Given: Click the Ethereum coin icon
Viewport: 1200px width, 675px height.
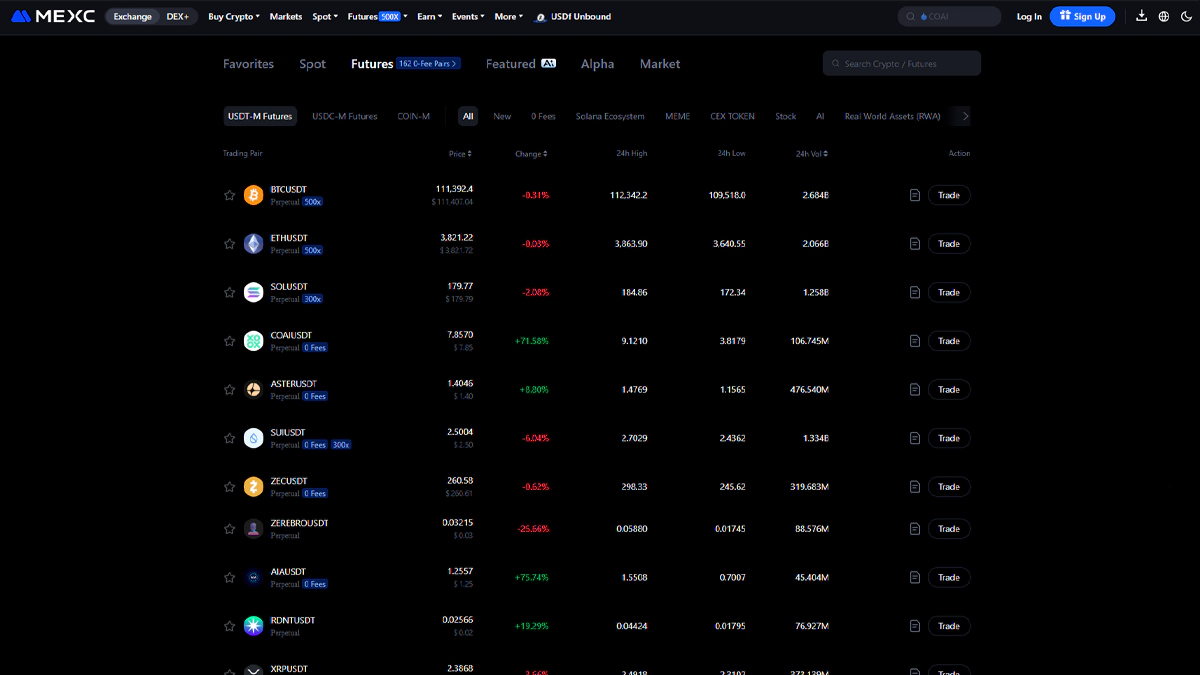Looking at the screenshot, I should tap(254, 244).
